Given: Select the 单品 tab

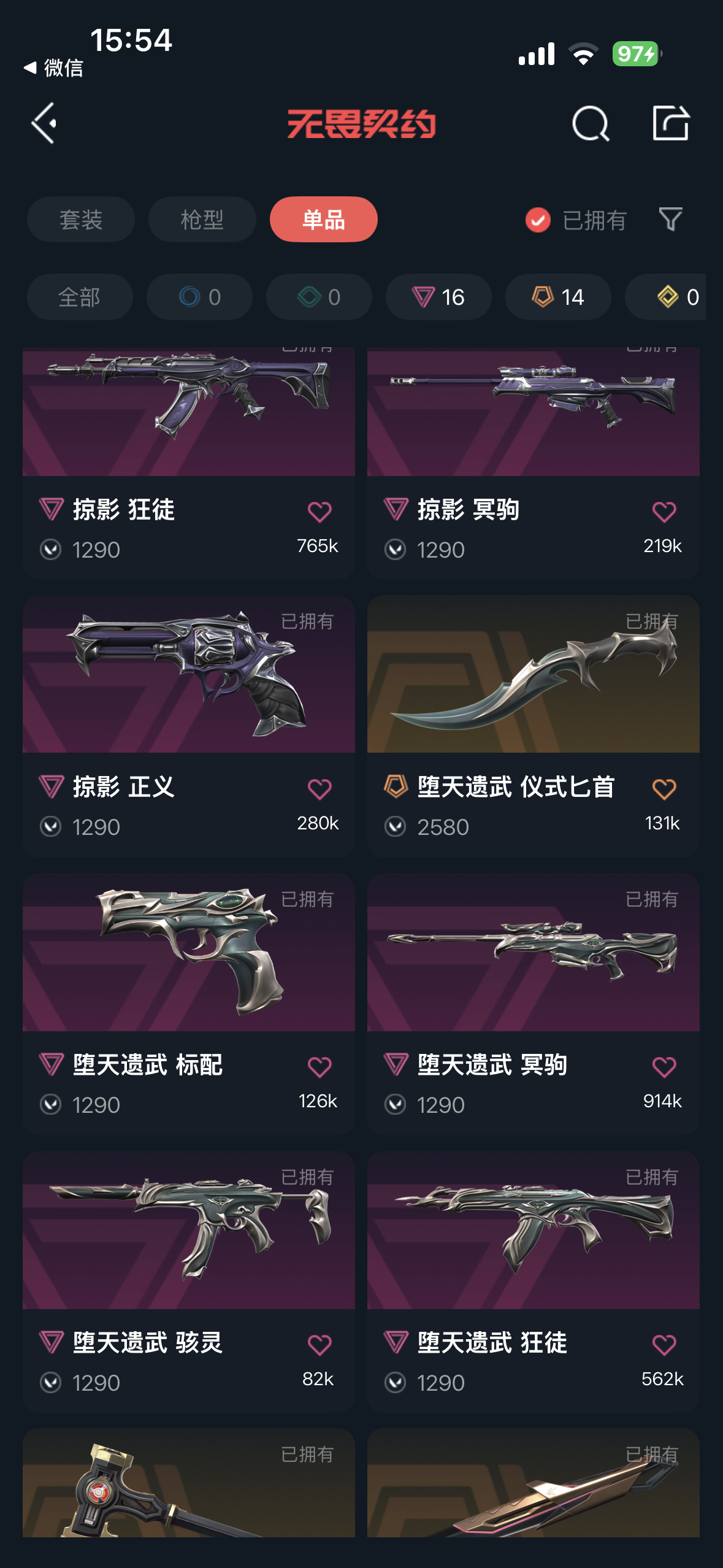Looking at the screenshot, I should (324, 219).
